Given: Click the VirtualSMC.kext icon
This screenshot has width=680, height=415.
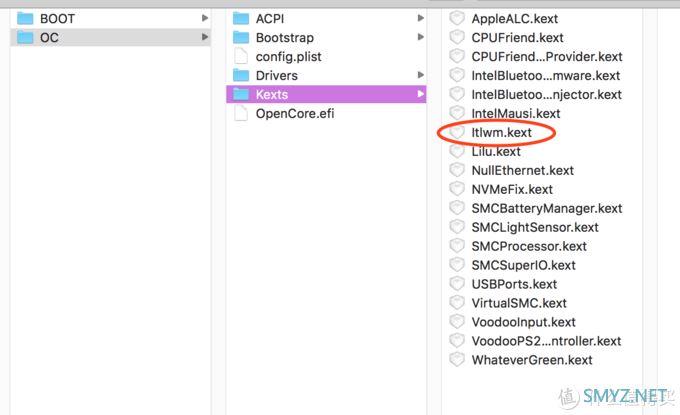Looking at the screenshot, I should tap(457, 303).
